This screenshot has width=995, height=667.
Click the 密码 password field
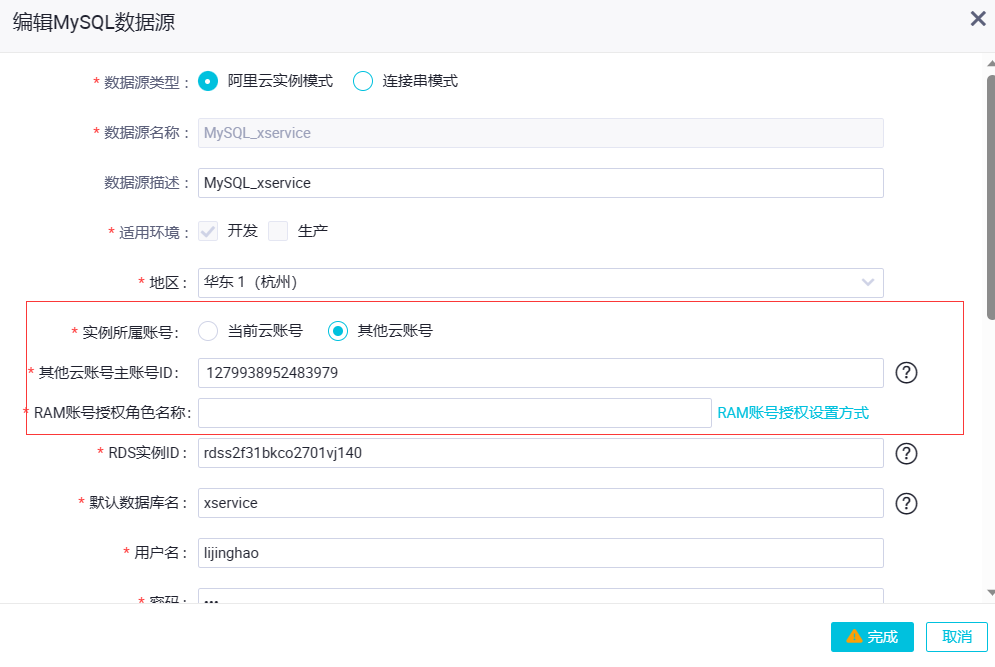click(541, 596)
